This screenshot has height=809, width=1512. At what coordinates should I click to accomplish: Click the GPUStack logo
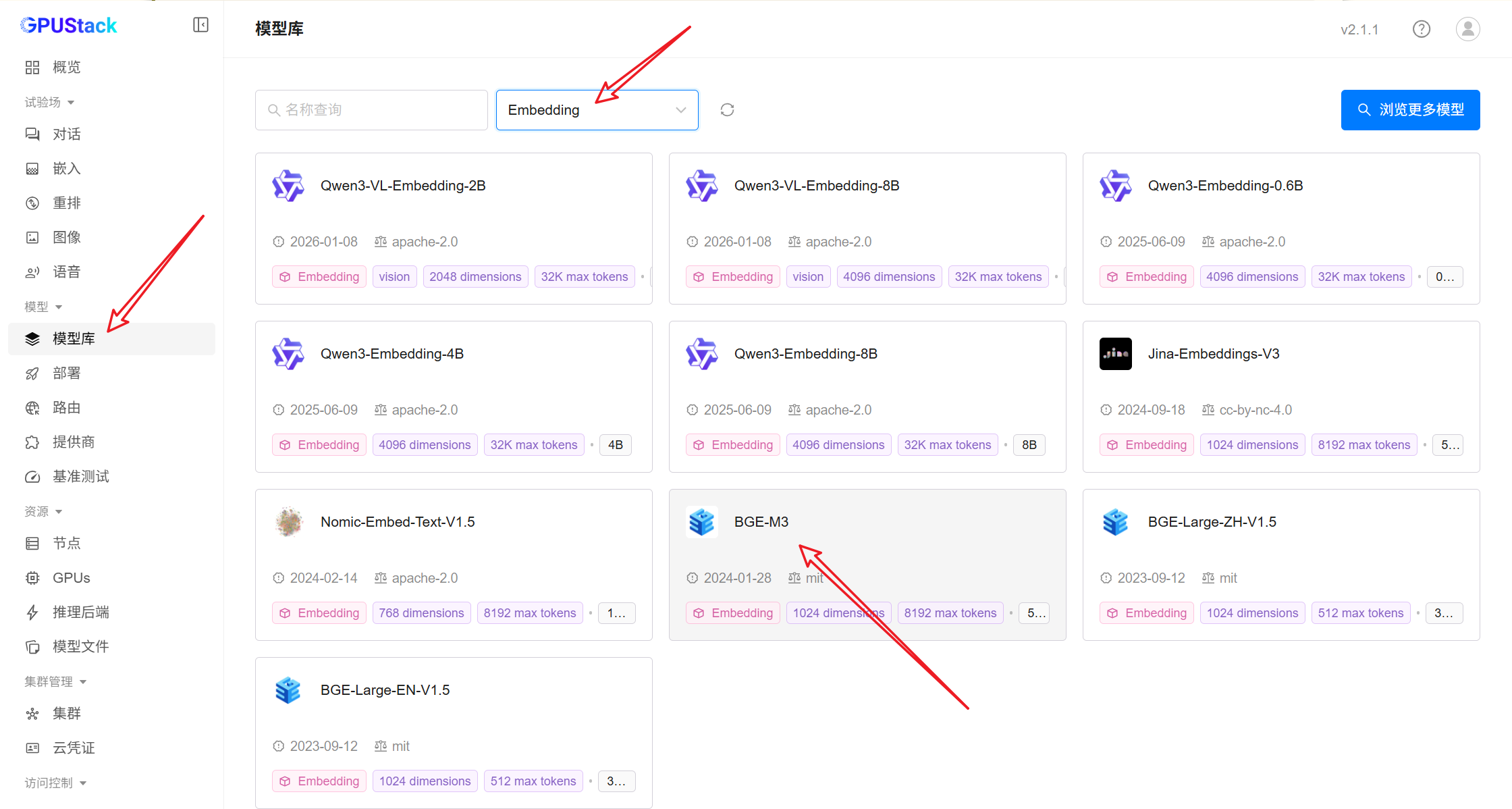69,26
